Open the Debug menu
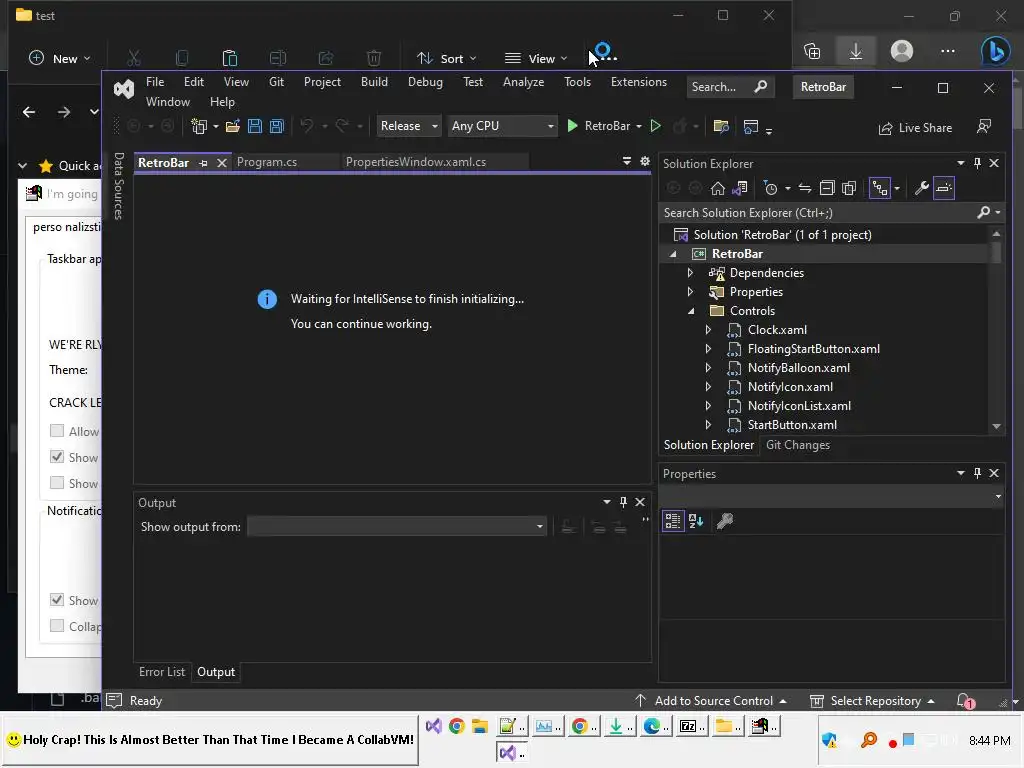The image size is (1024, 768). pos(425,82)
